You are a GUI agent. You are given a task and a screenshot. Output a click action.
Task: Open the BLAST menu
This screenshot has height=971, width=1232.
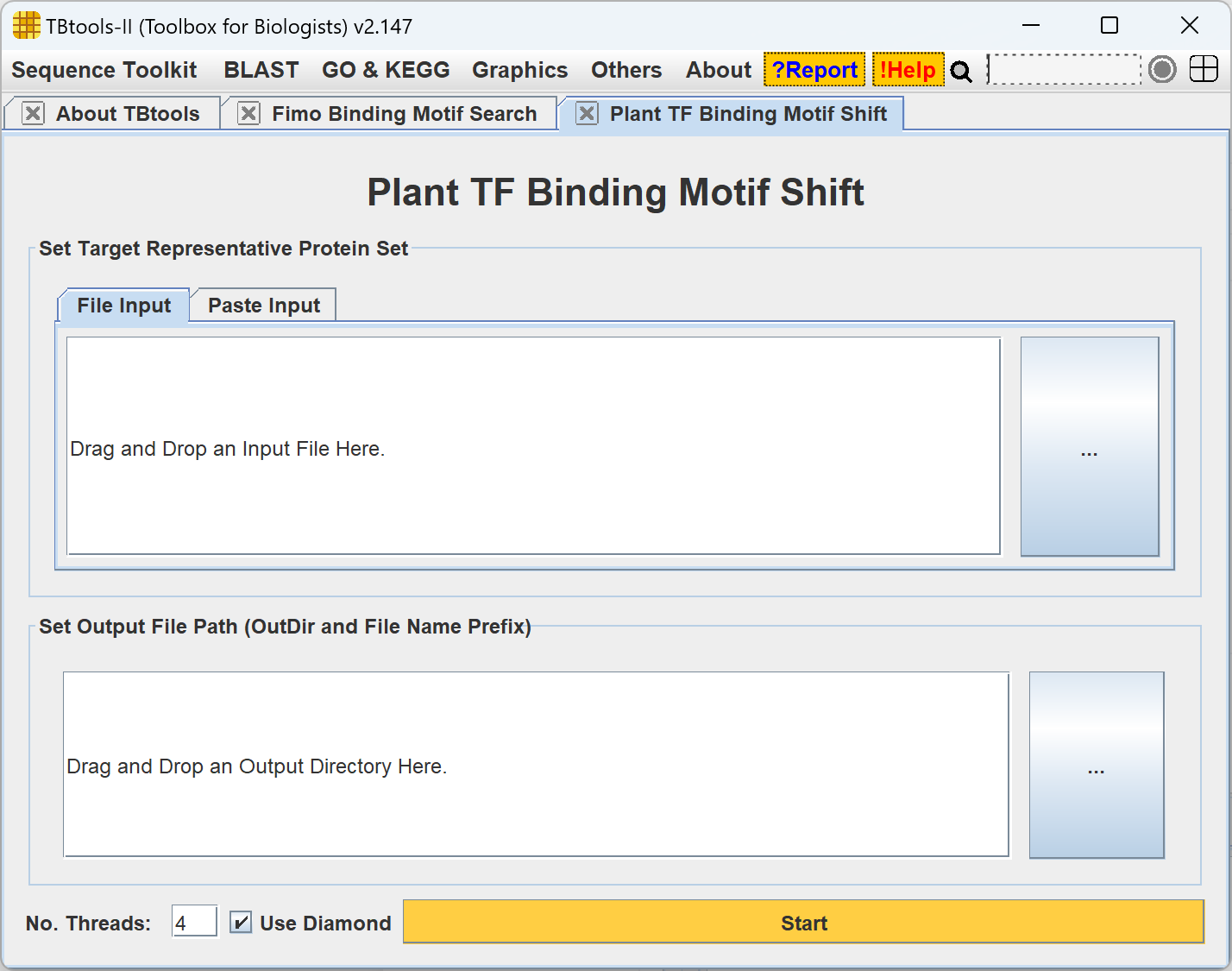pyautogui.click(x=261, y=70)
